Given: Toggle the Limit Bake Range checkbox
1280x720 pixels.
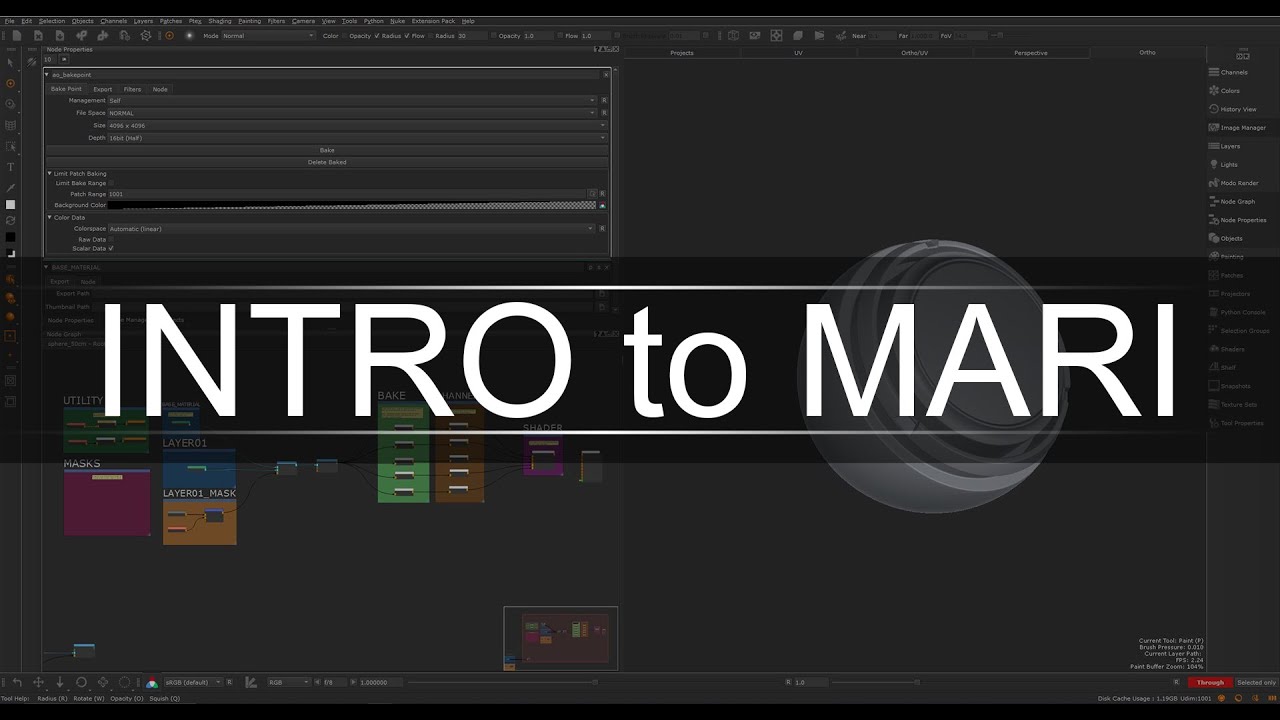Looking at the screenshot, I should (x=111, y=183).
